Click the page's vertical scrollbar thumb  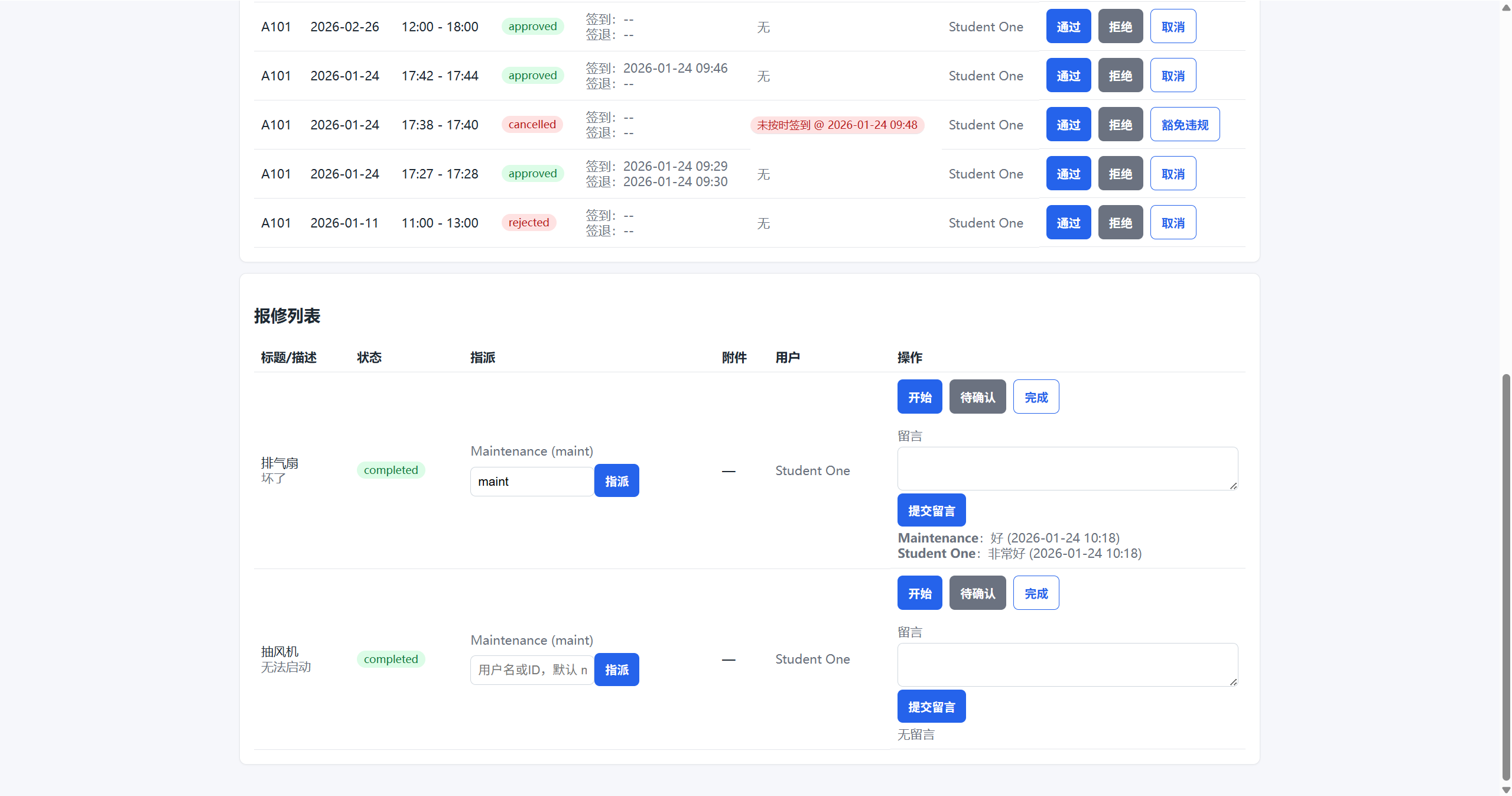tap(1506, 576)
